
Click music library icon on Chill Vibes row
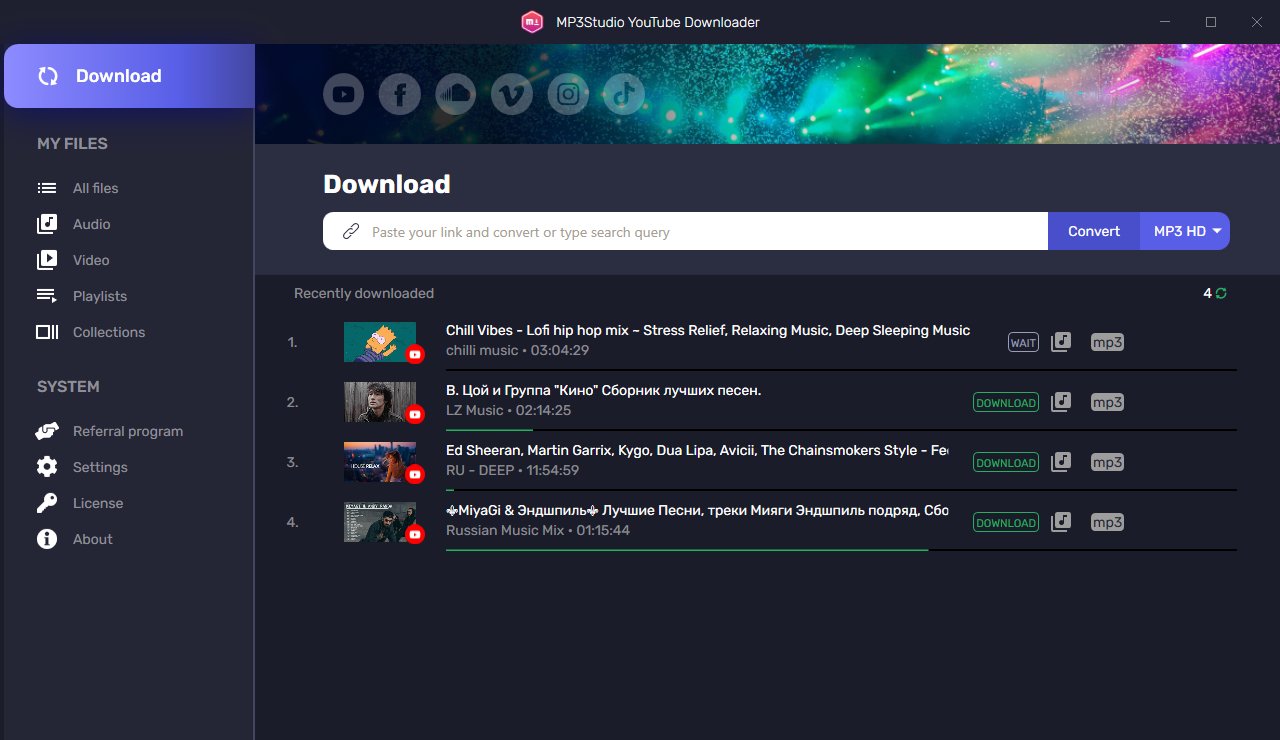[1061, 342]
